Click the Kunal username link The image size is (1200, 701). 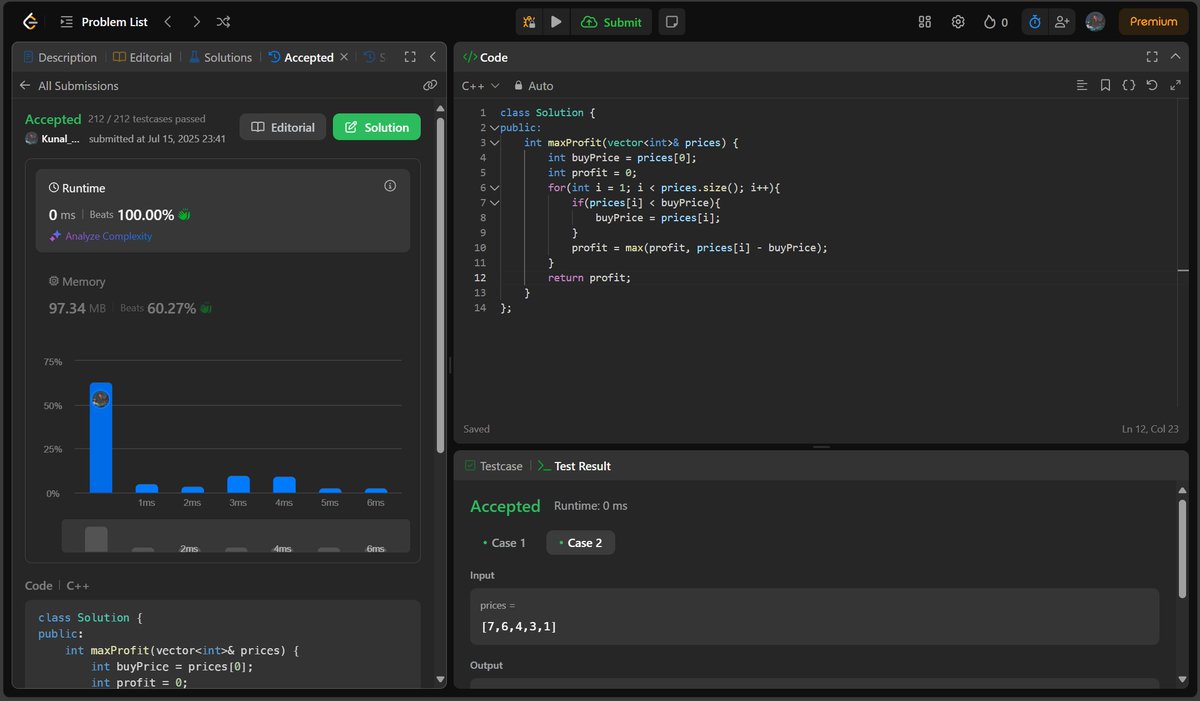(x=60, y=138)
